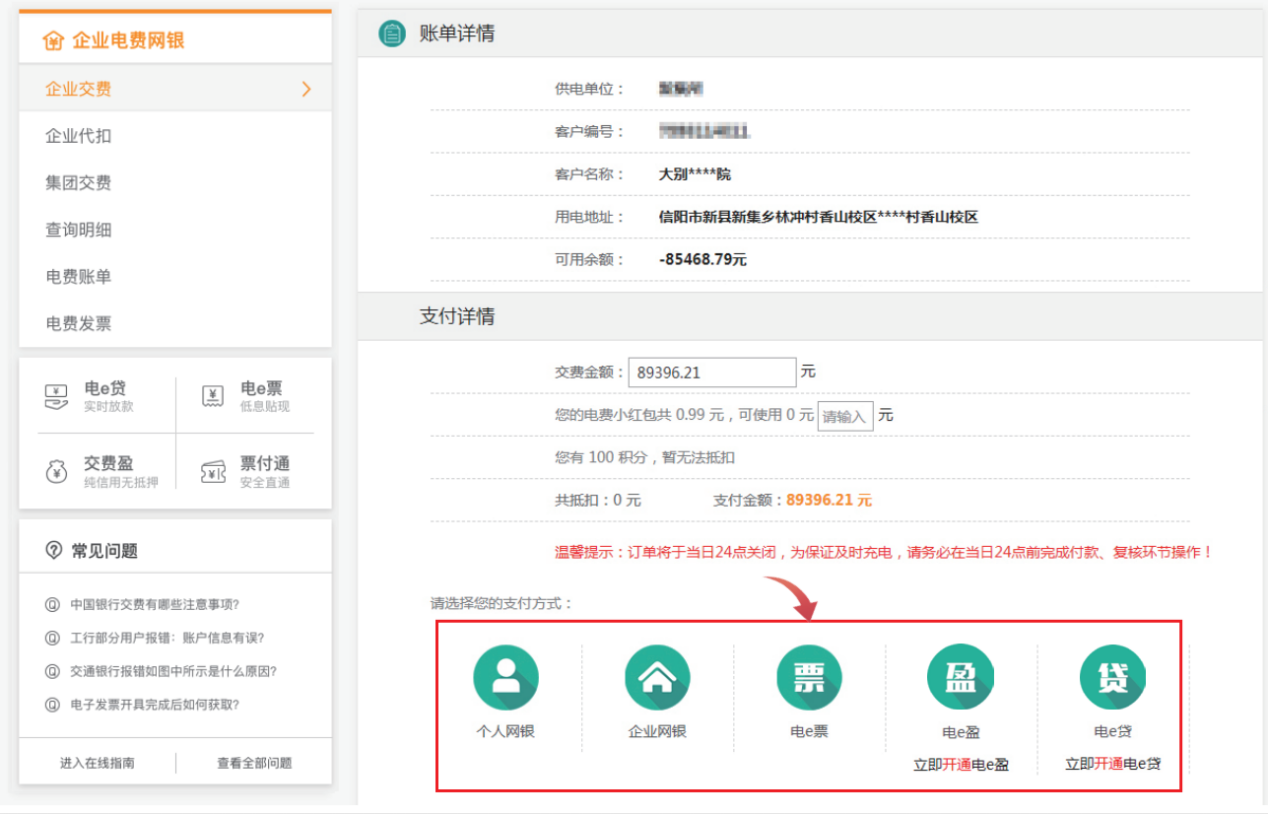1268x814 pixels.
Task: Click the 交费金额 input field
Action: point(712,372)
